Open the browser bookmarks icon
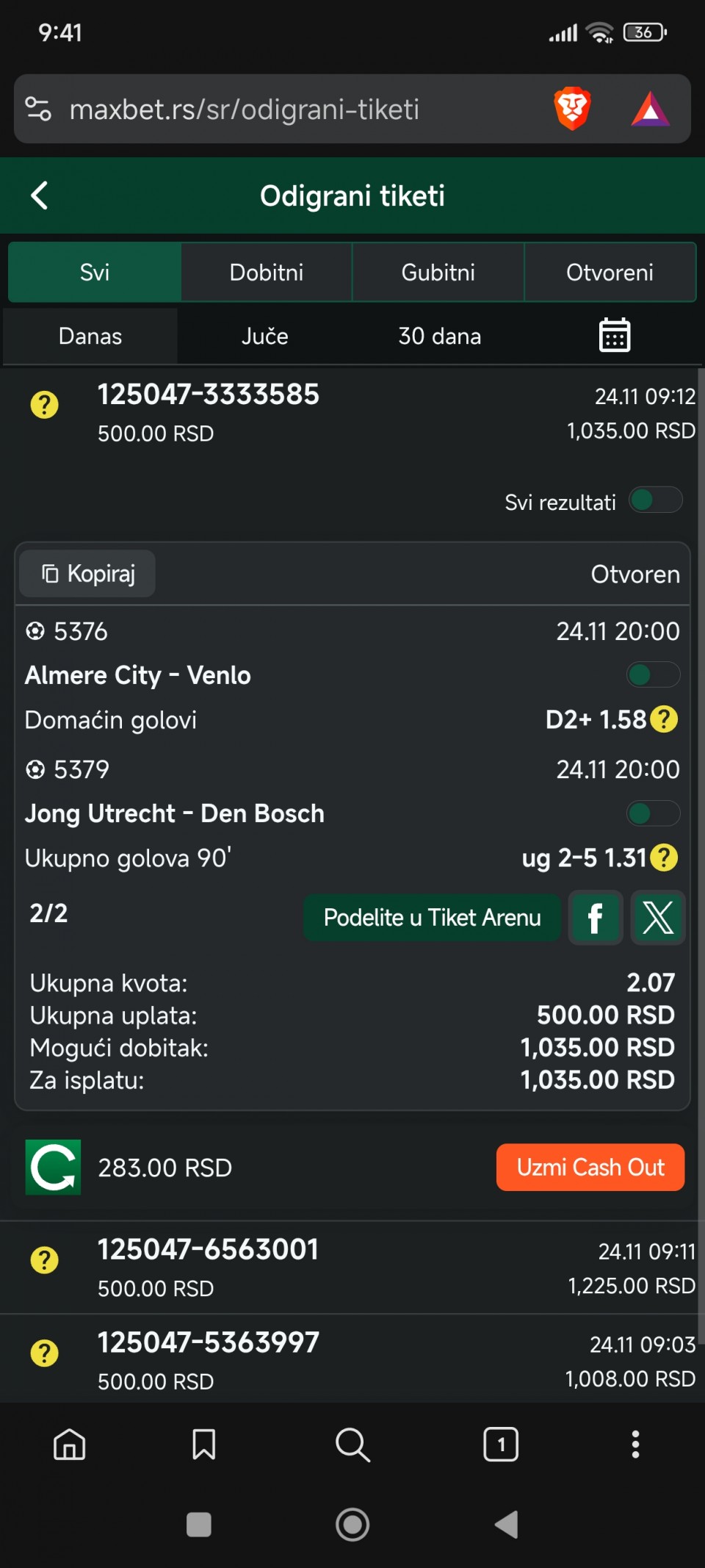The image size is (705, 1568). coord(203,1445)
